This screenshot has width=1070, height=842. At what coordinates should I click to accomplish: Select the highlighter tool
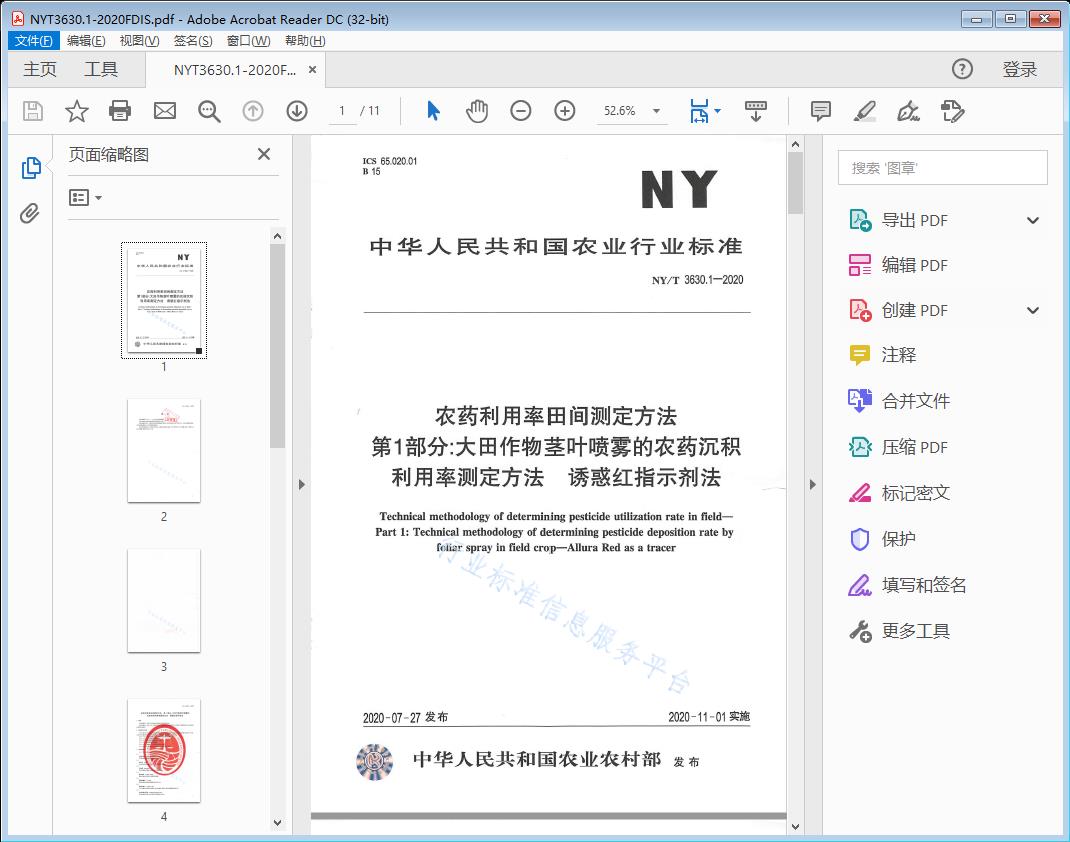[x=864, y=111]
